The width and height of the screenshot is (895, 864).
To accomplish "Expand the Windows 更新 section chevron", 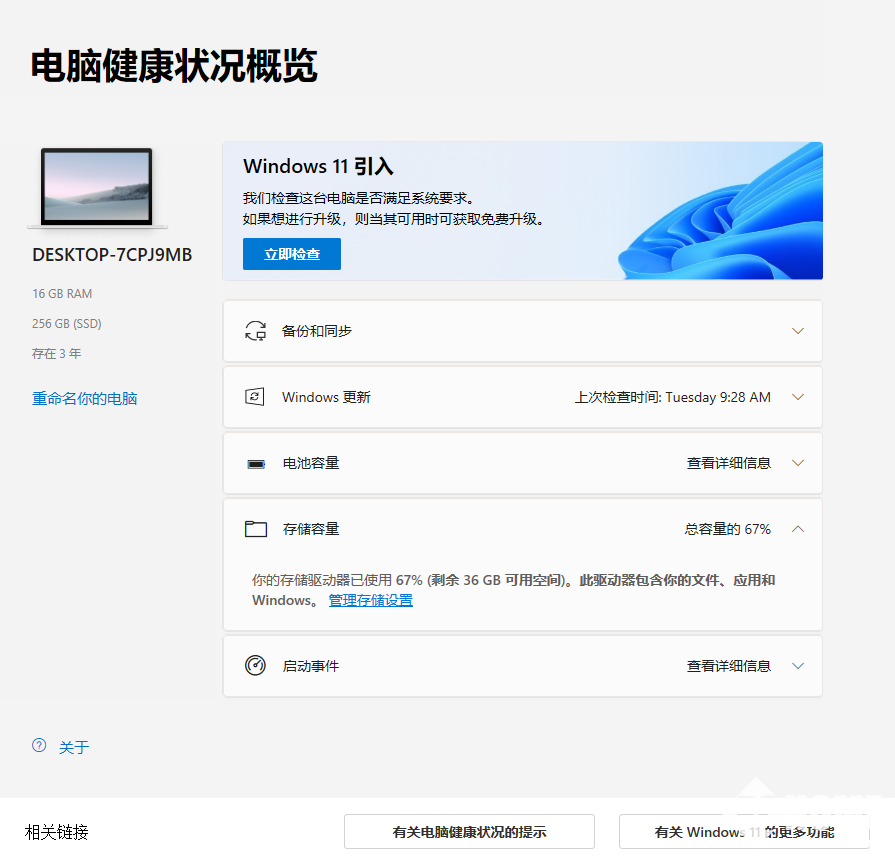I will 797,397.
